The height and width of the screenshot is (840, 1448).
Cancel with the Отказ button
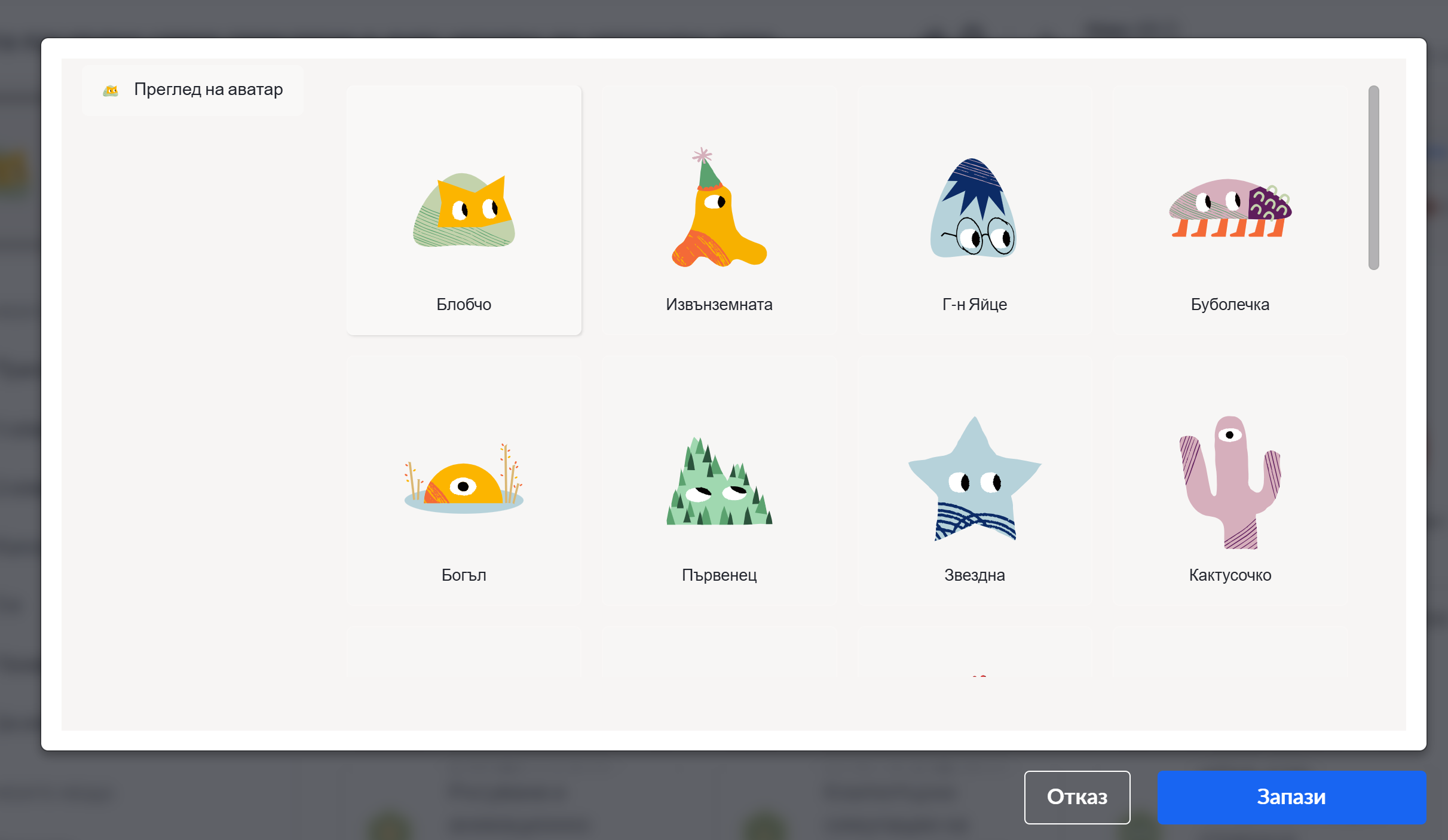[1077, 797]
